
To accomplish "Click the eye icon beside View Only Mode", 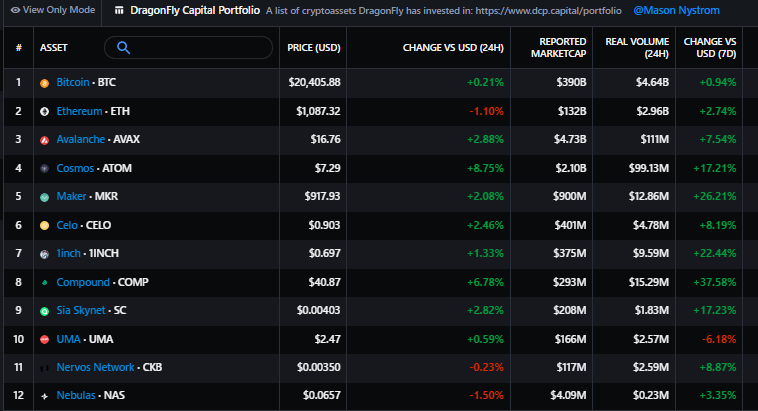I will click(x=15, y=10).
